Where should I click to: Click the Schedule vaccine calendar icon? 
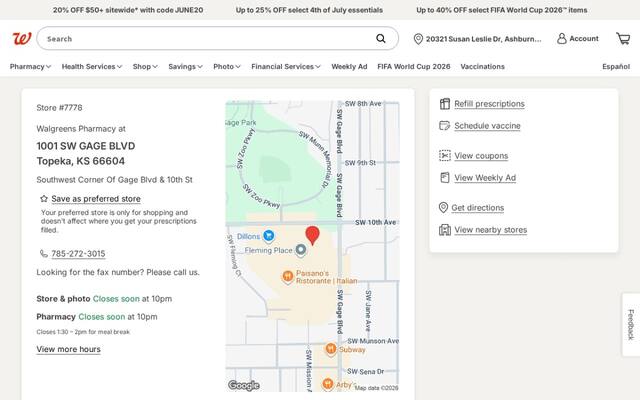coord(444,126)
